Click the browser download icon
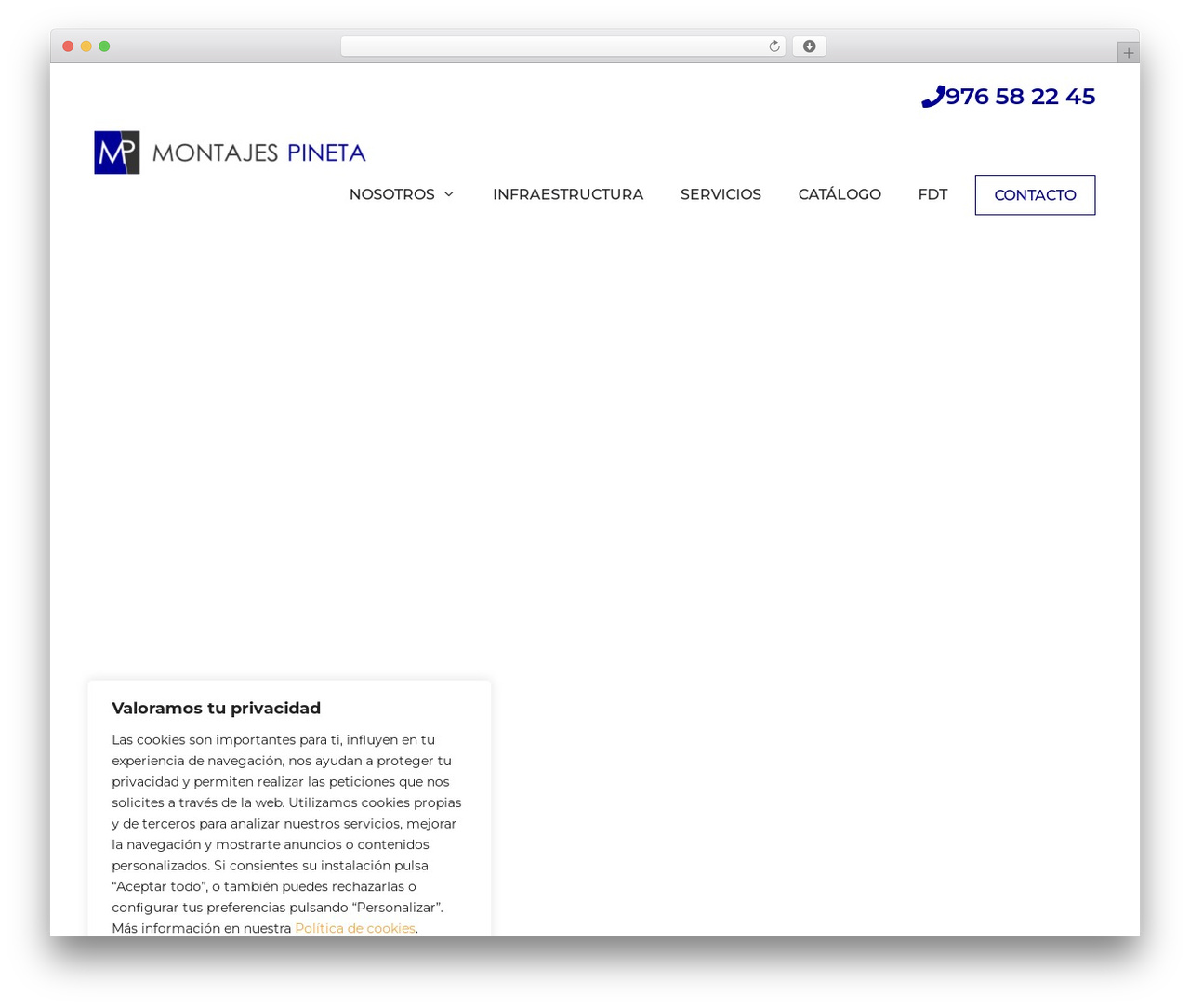The height and width of the screenshot is (1008, 1190). pyautogui.click(x=809, y=46)
